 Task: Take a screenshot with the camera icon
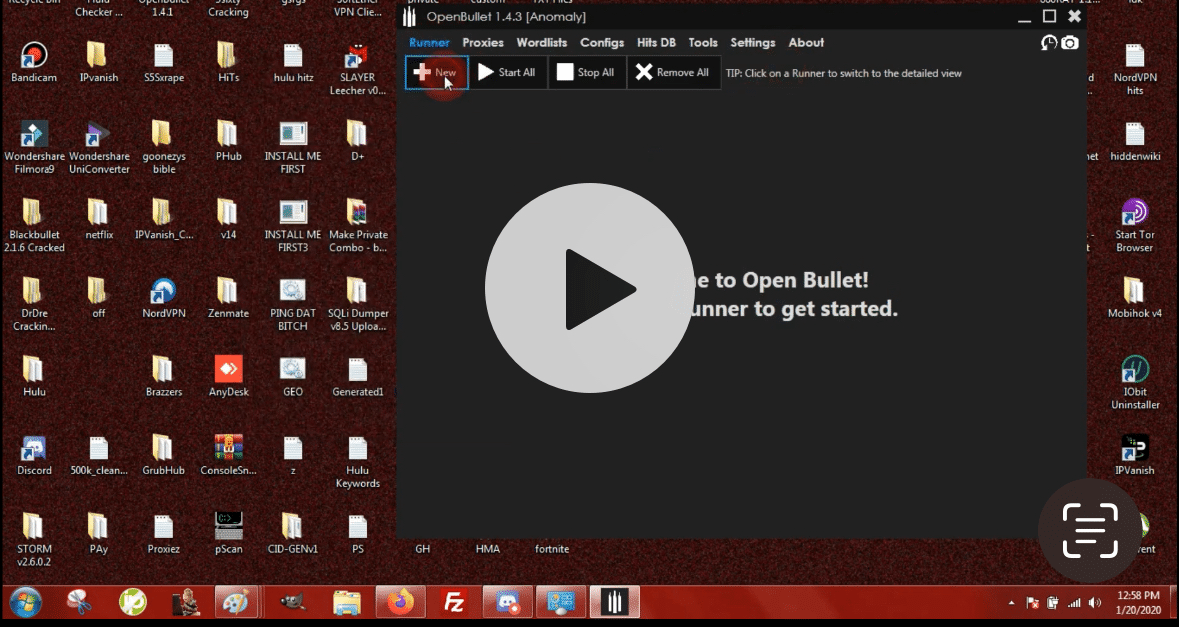[1069, 43]
